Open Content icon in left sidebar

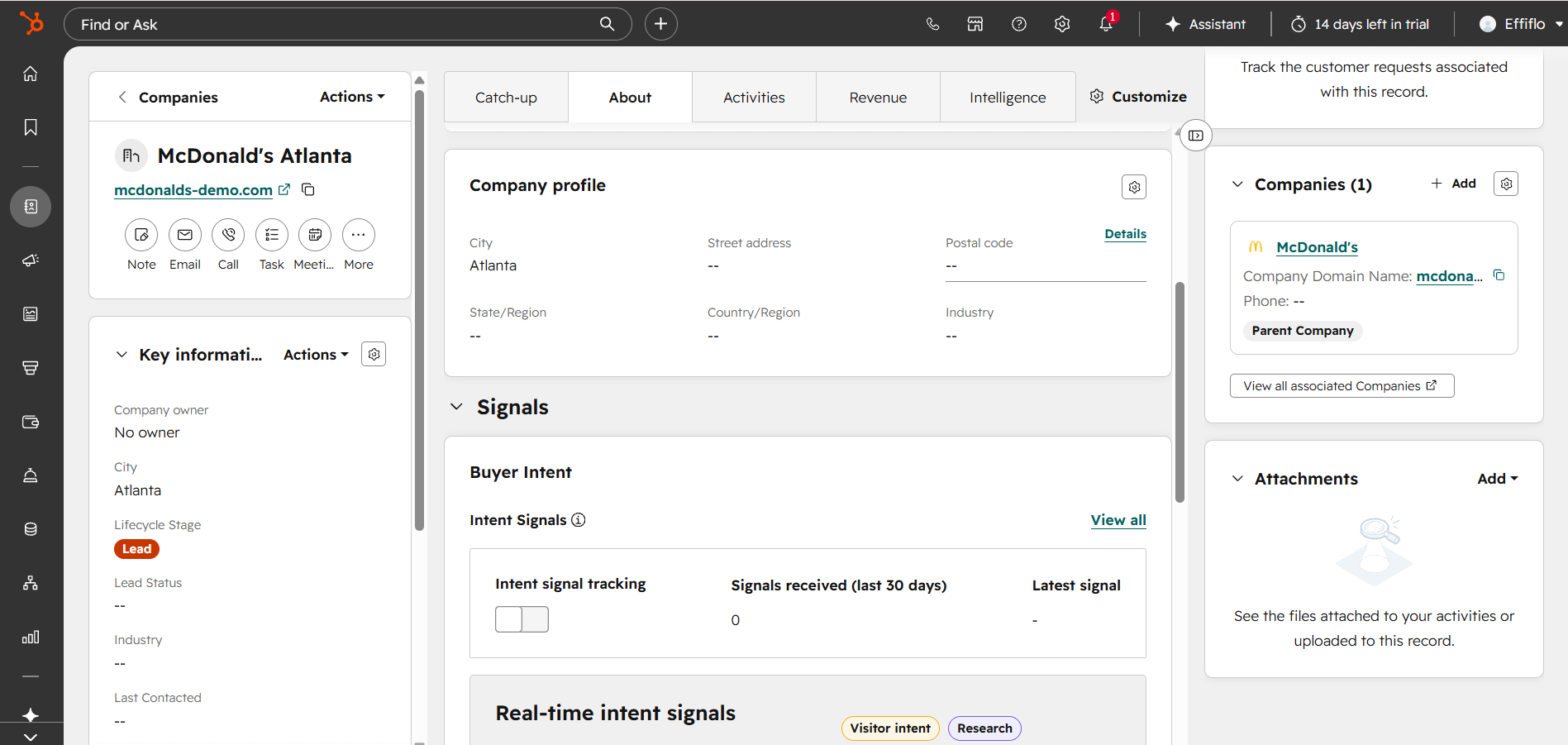[x=31, y=314]
